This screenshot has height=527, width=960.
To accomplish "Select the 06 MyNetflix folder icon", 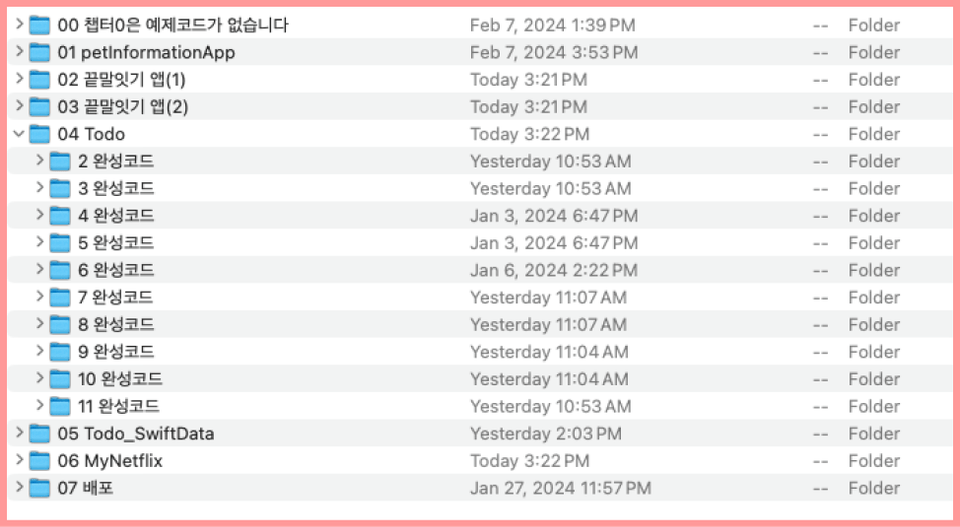I will click(39, 461).
